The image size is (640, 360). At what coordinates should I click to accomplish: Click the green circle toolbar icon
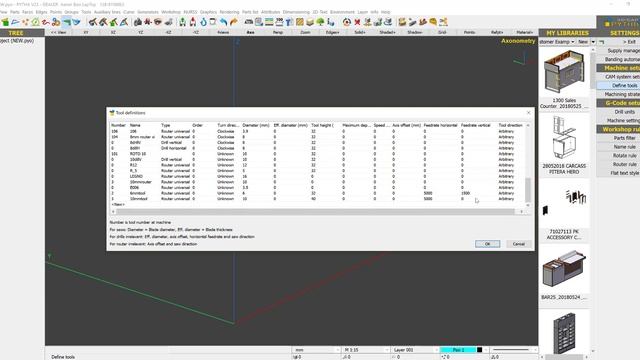coord(36,22)
